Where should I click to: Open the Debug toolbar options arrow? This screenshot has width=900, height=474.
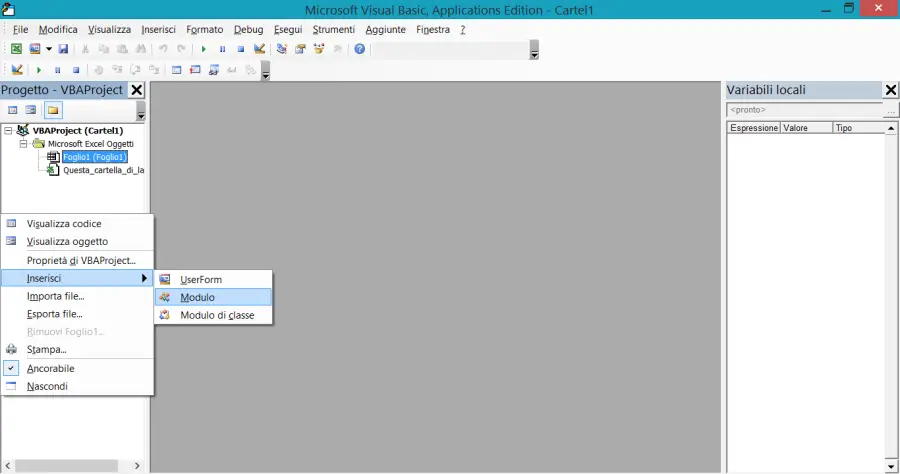[x=265, y=71]
